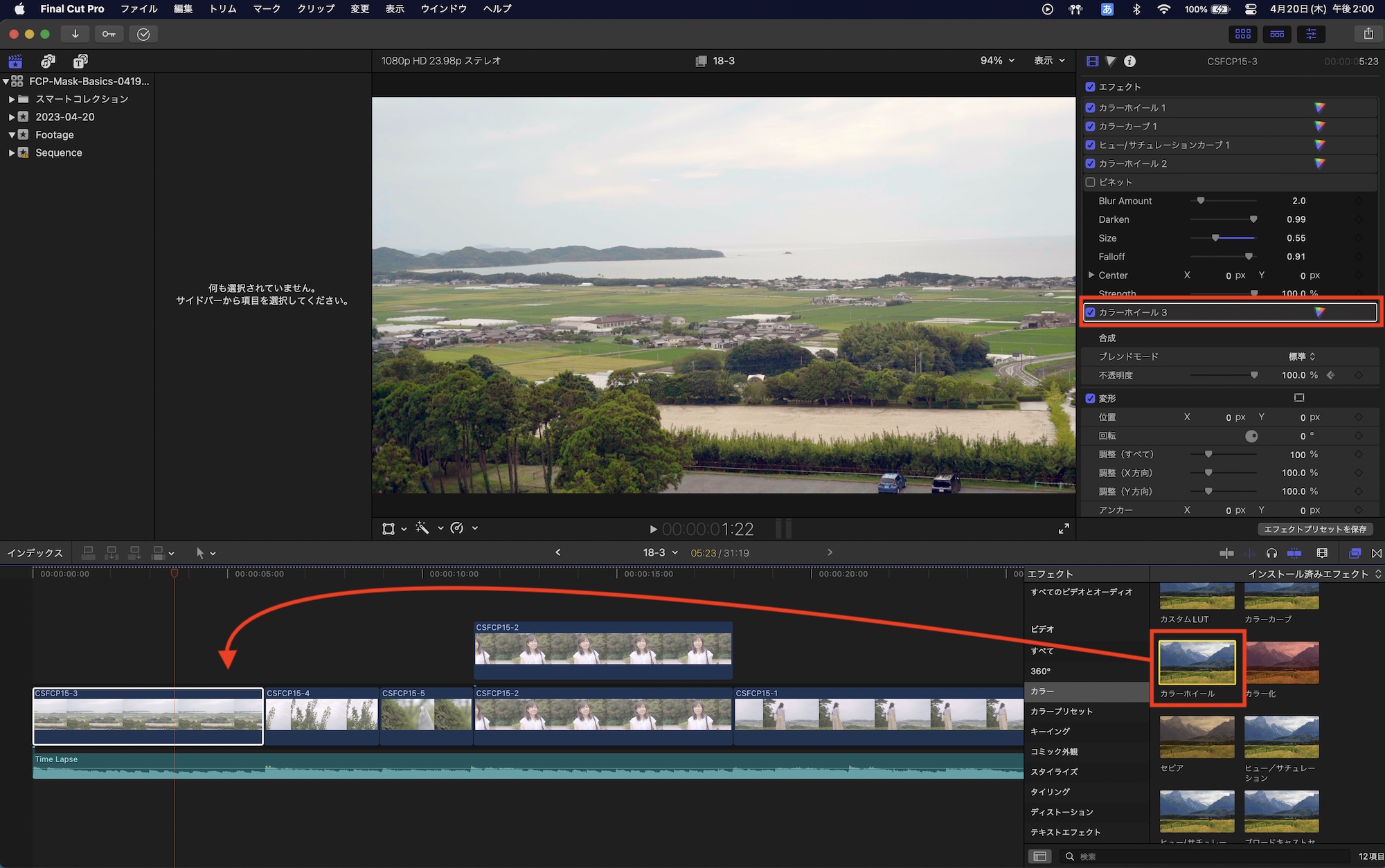Open the titles and generators sidebar
This screenshot has width=1385, height=868.
[80, 61]
